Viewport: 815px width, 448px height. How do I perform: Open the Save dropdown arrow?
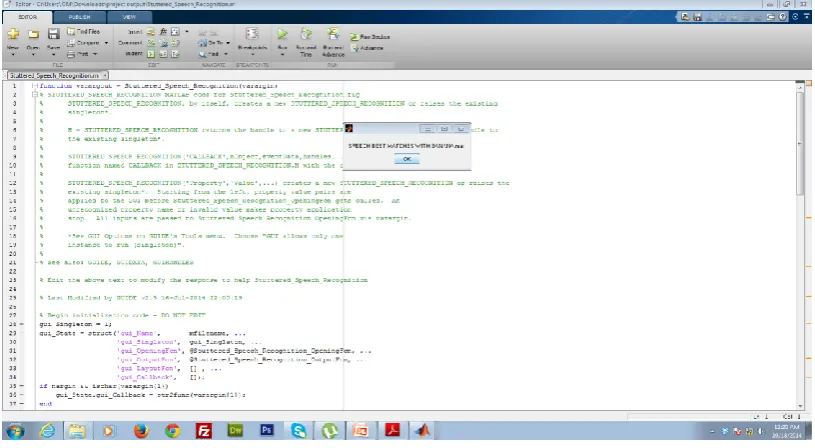pos(53,54)
